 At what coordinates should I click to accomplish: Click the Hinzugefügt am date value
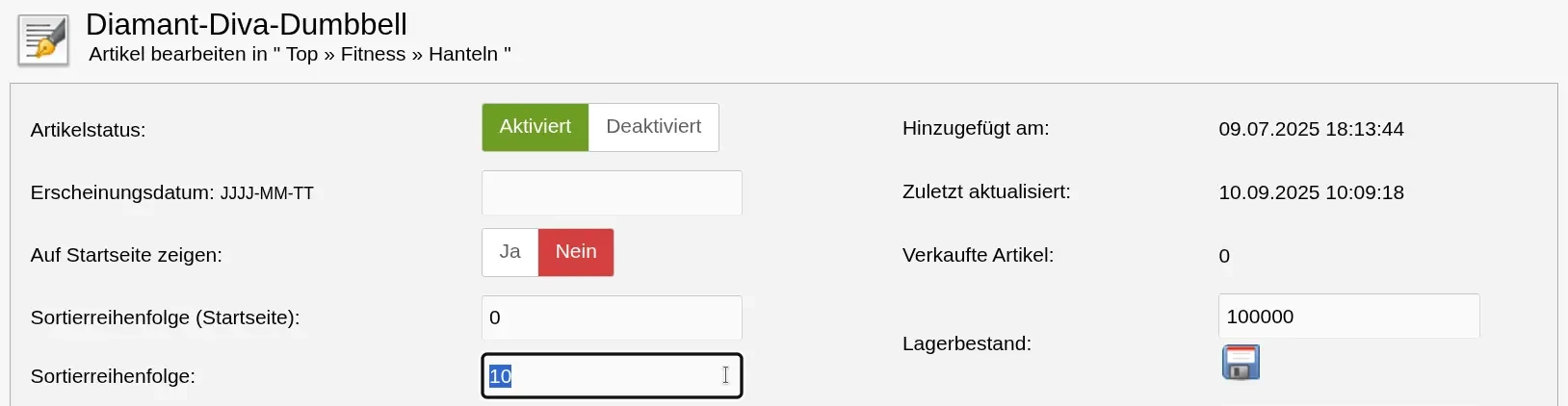click(x=1311, y=129)
